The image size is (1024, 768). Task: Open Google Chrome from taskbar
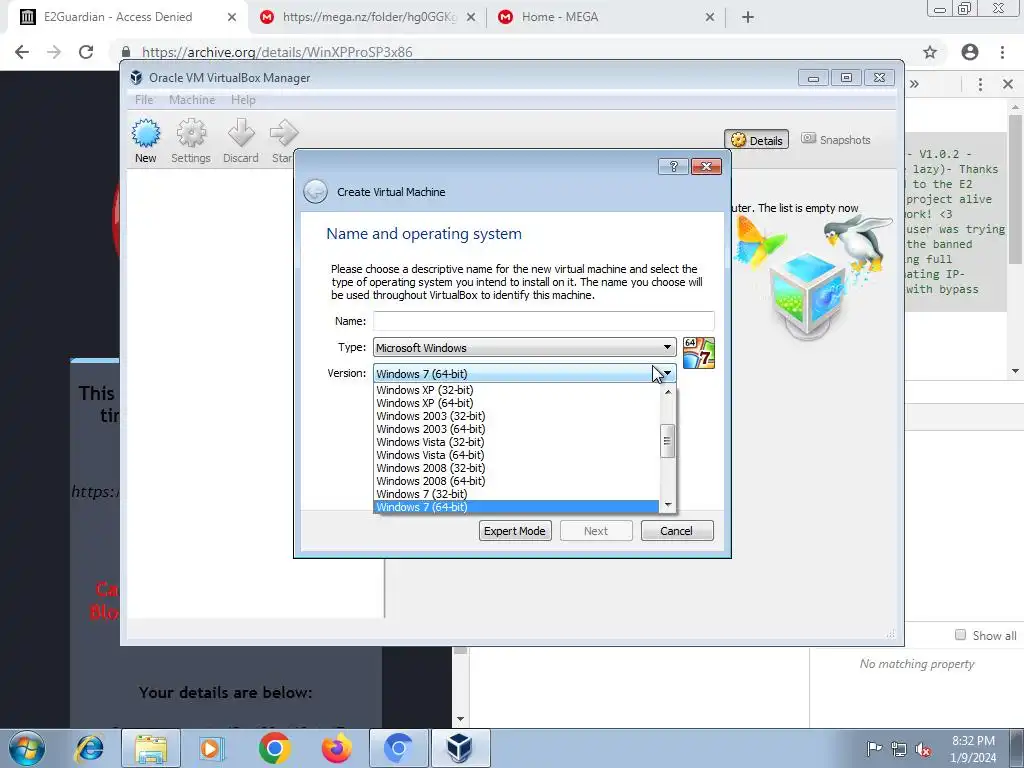274,748
